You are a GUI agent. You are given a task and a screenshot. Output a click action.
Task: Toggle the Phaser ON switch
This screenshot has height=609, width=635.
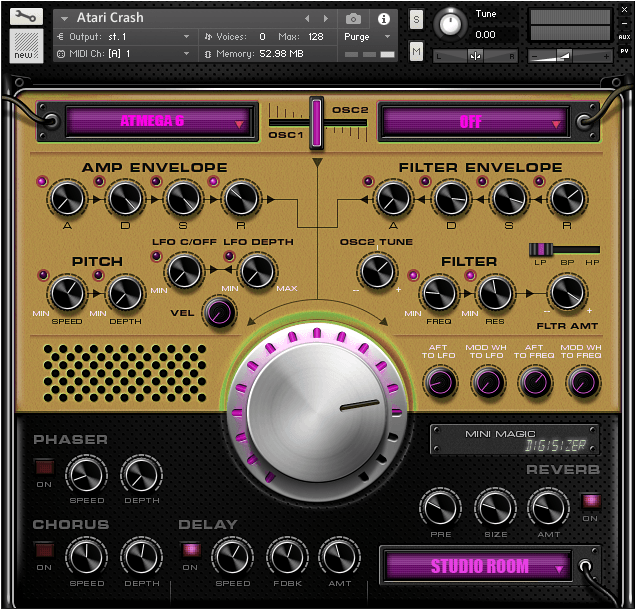[x=44, y=468]
